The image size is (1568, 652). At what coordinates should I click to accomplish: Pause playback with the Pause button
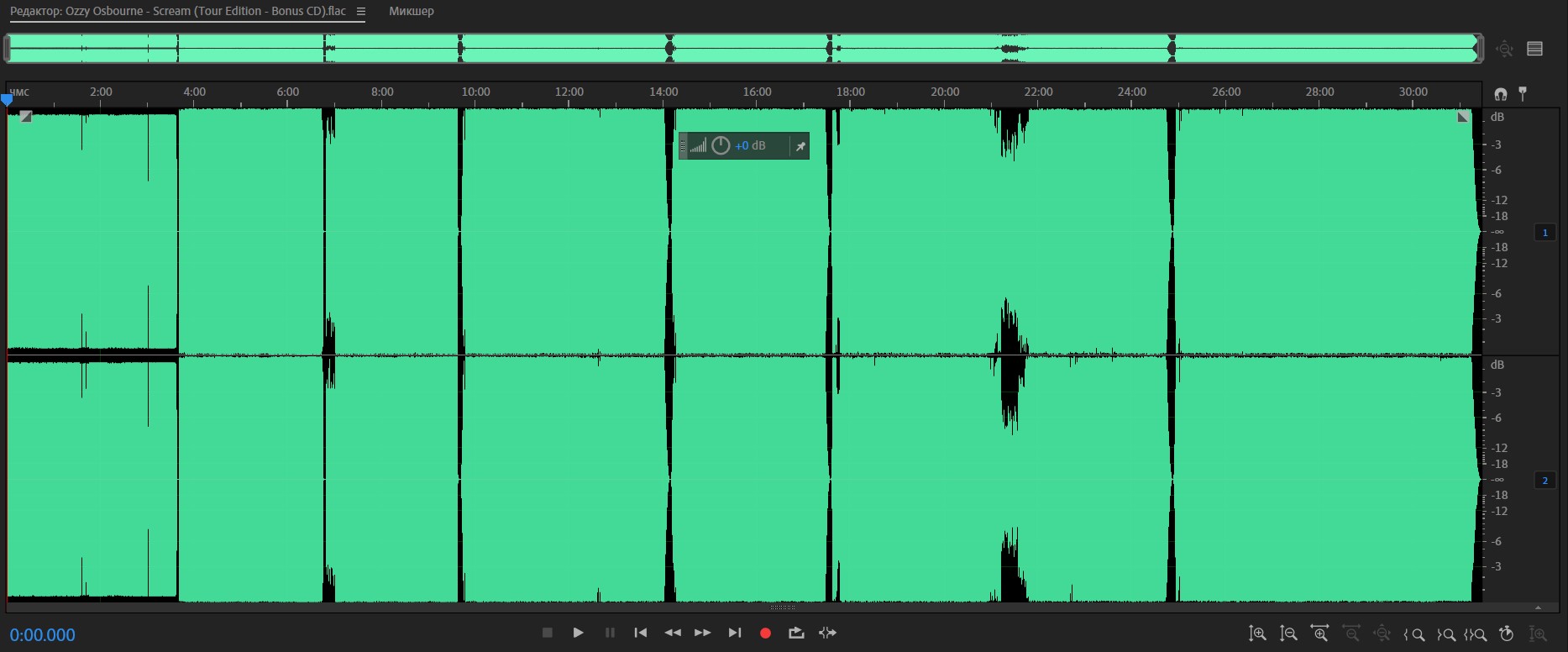610,633
